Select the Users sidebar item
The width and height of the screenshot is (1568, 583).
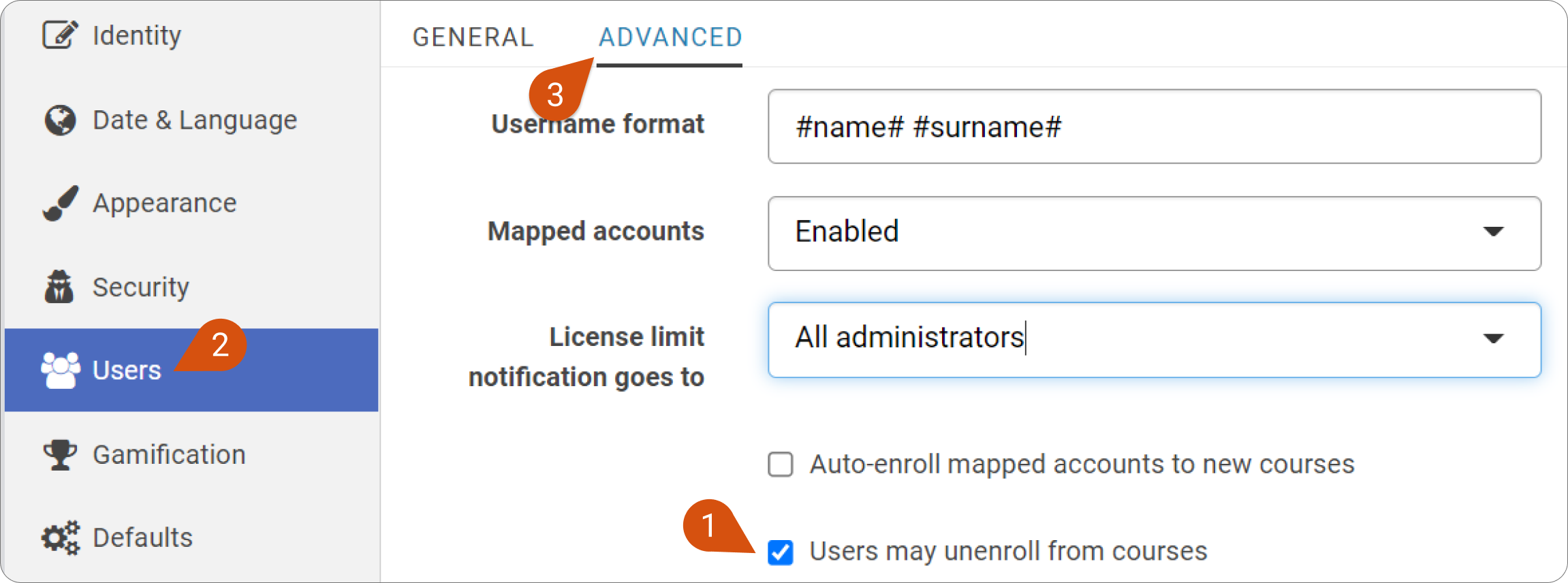point(191,370)
